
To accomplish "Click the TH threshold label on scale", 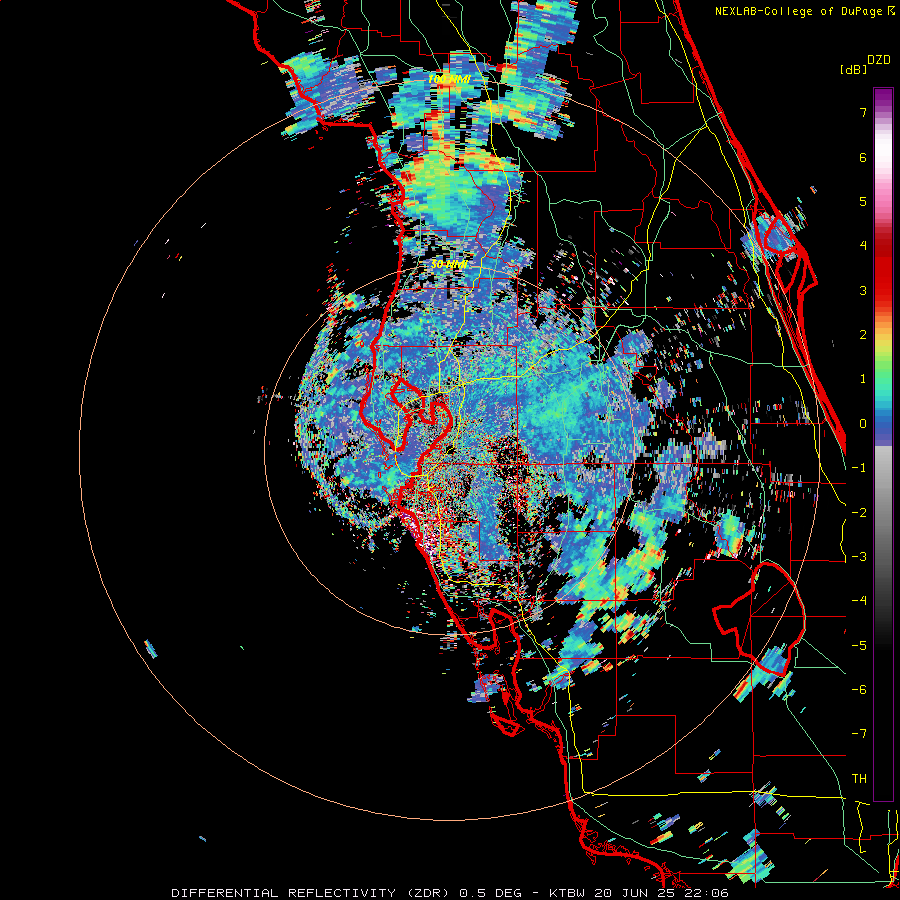I will click(859, 779).
